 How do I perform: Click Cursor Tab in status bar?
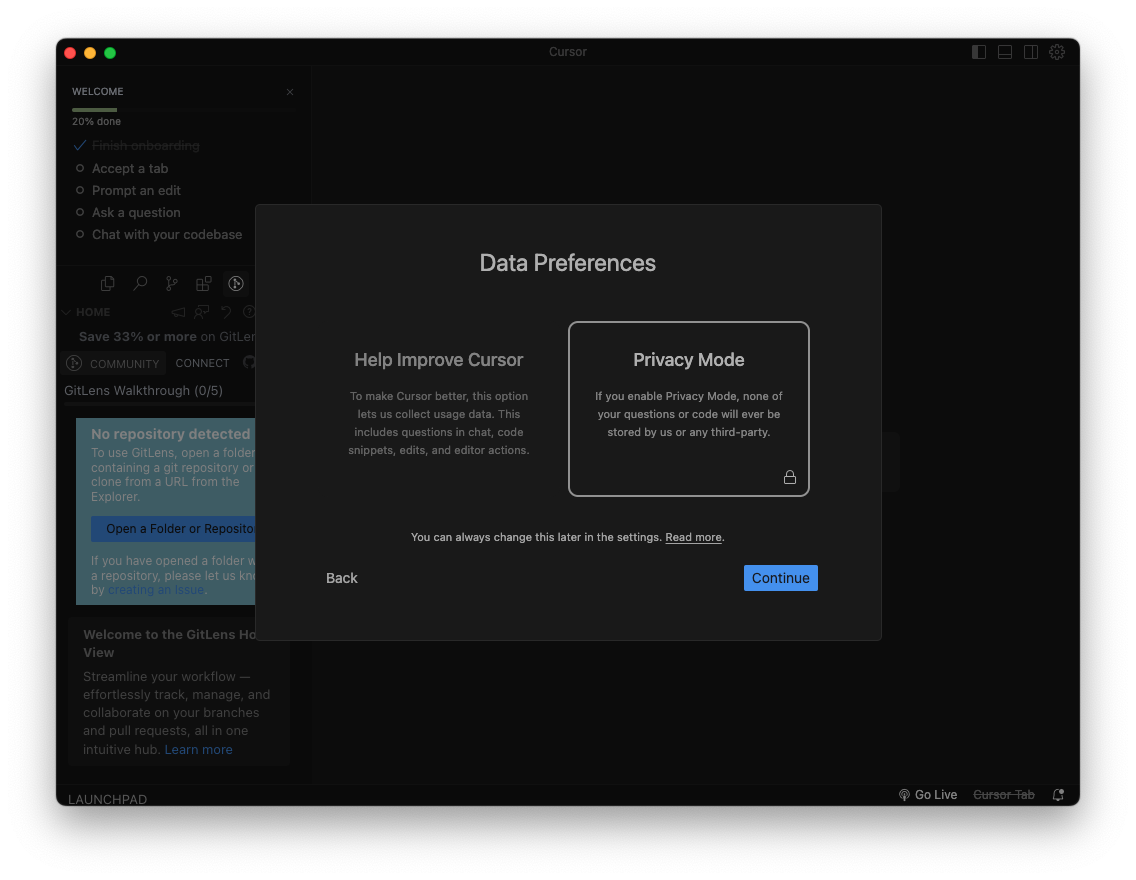point(1004,795)
